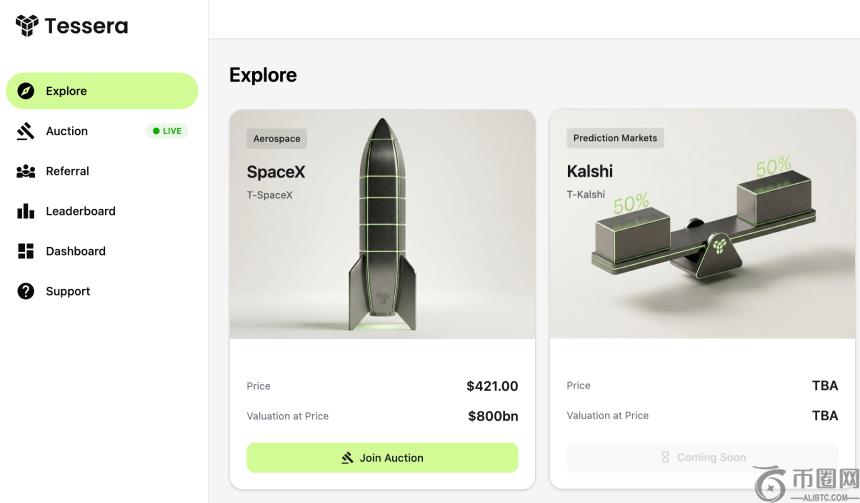The height and width of the screenshot is (503, 860).
Task: Open the Referral section
Action: (x=67, y=171)
